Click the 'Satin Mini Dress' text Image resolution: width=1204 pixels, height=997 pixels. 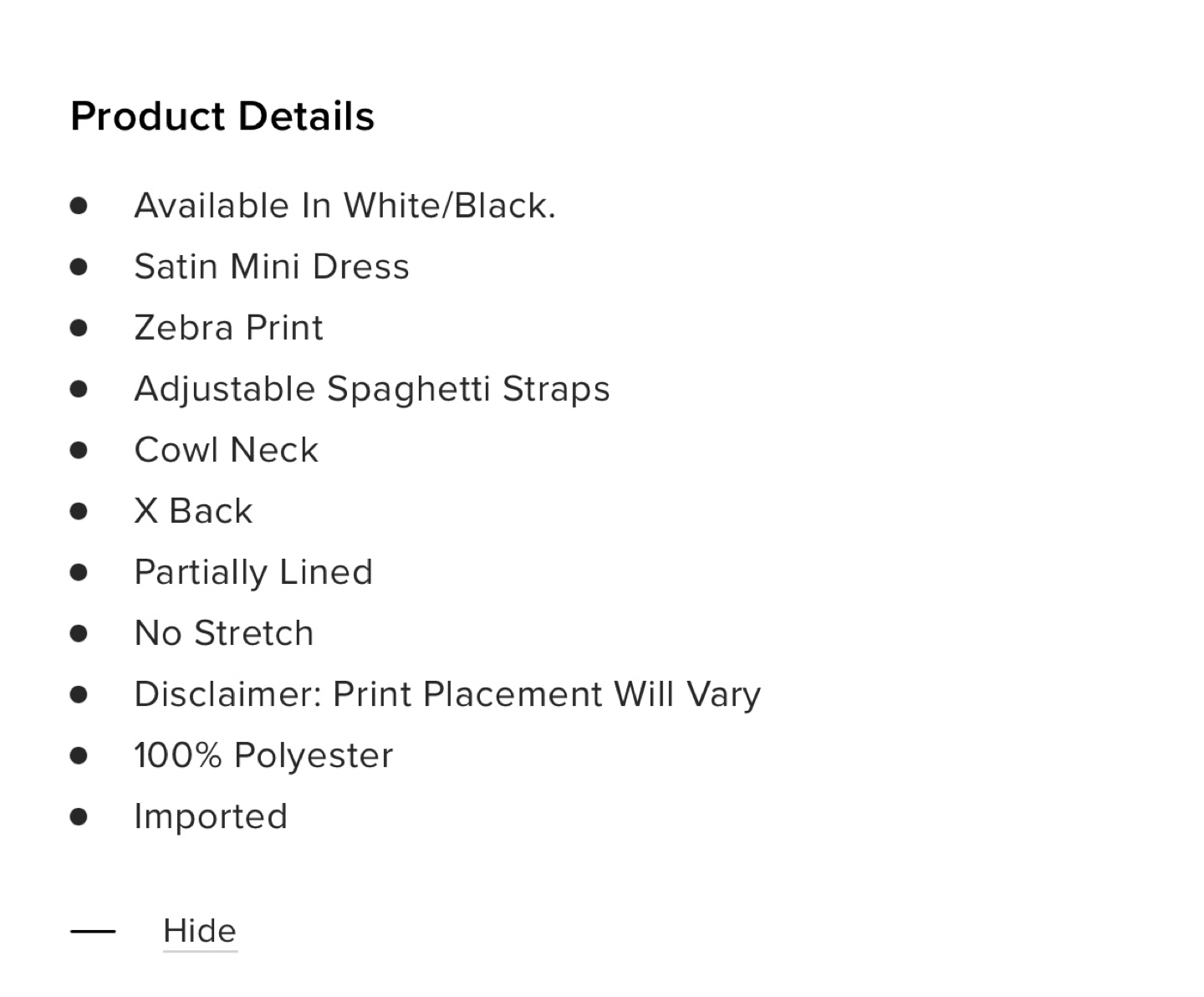click(272, 267)
